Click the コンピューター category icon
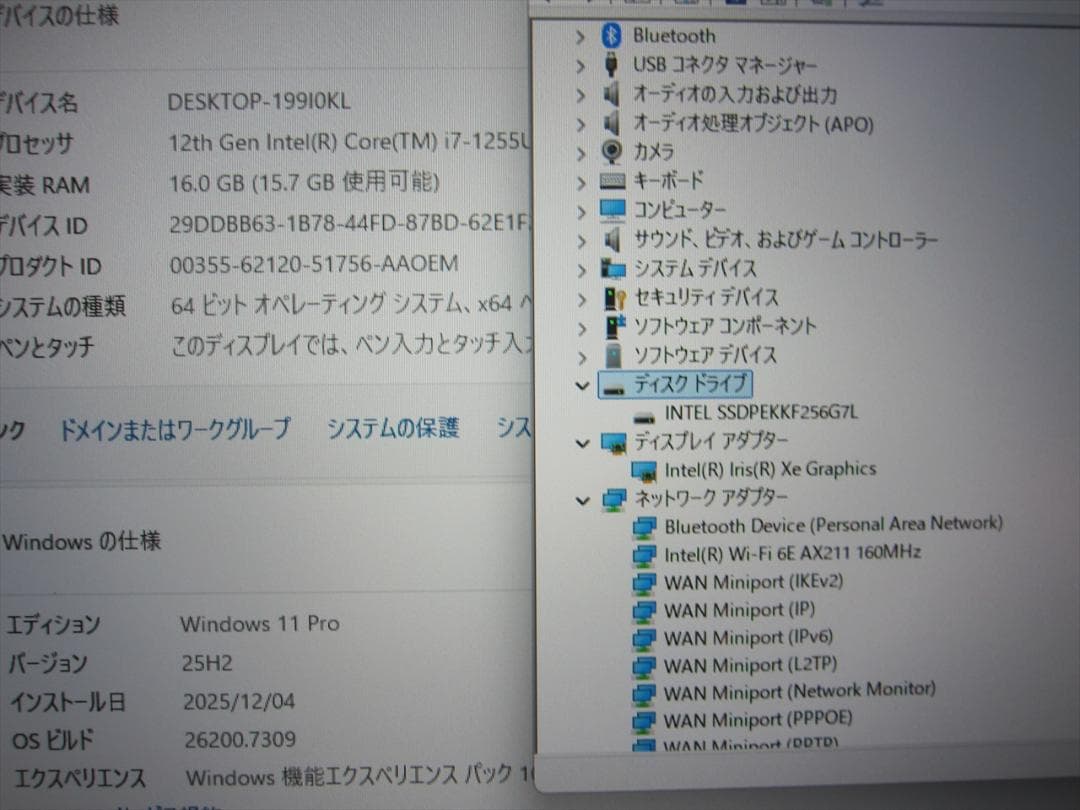 [x=613, y=210]
